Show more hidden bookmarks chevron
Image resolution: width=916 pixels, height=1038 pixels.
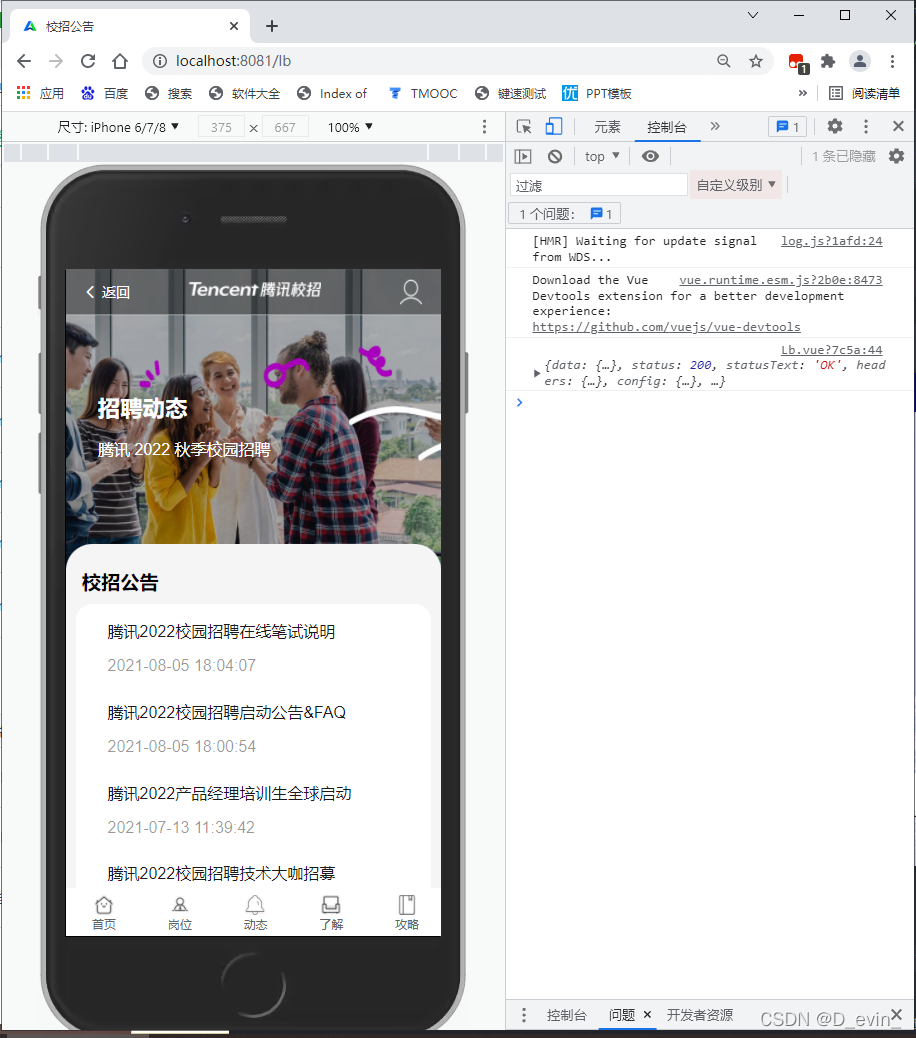tap(803, 93)
